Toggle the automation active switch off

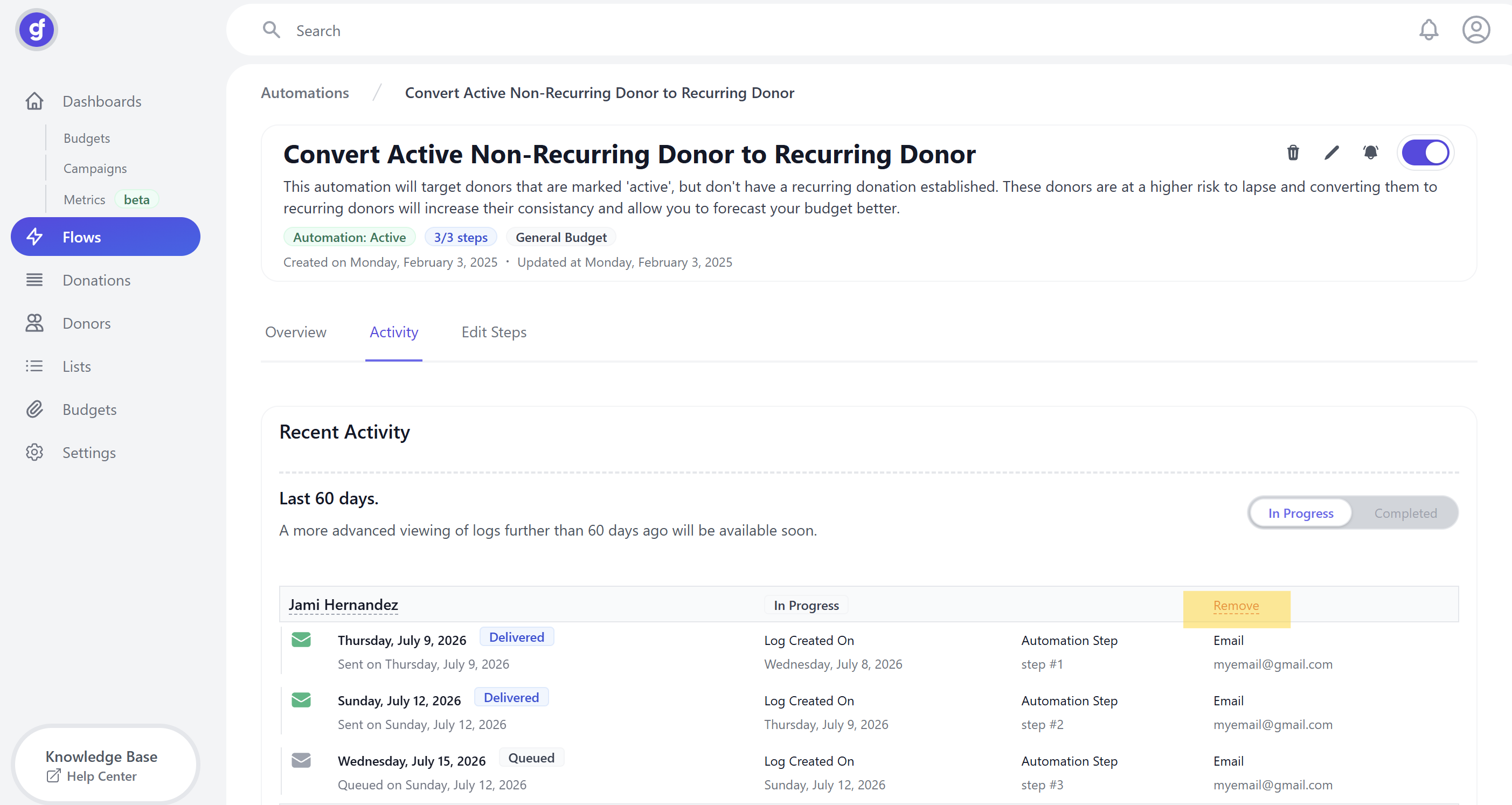pyautogui.click(x=1425, y=153)
